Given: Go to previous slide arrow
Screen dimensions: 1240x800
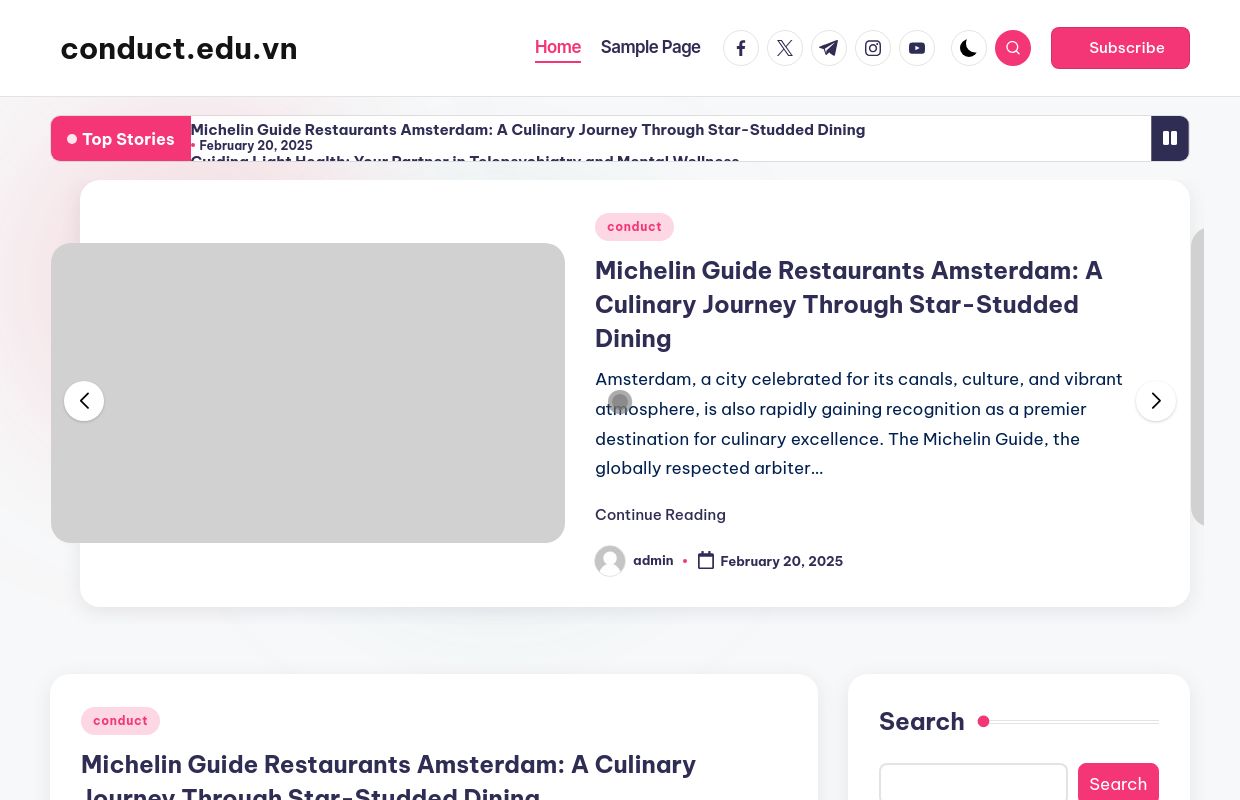Looking at the screenshot, I should (84, 401).
